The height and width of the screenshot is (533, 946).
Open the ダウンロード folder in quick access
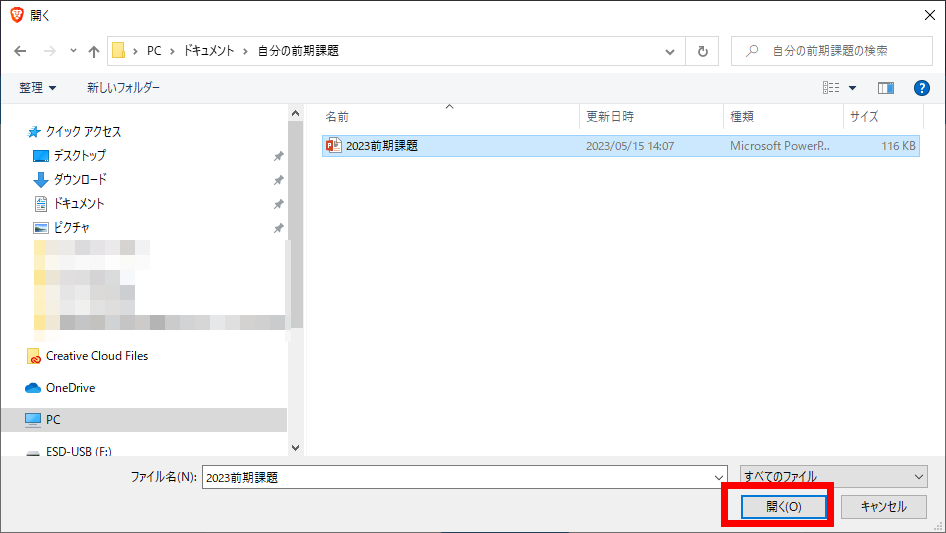80,179
